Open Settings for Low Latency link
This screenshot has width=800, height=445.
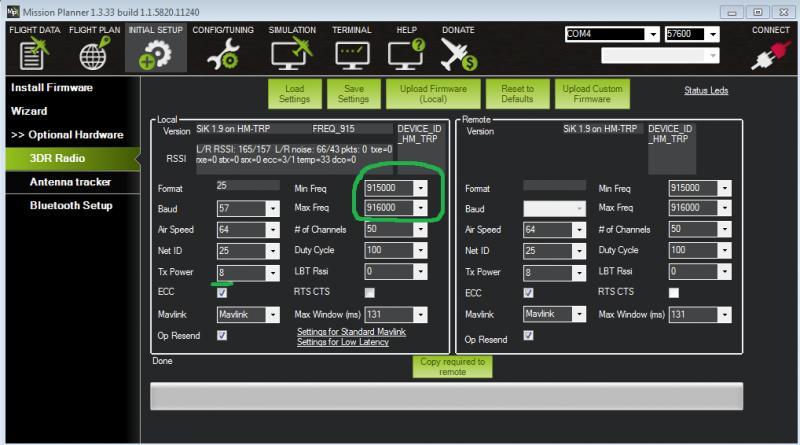click(x=344, y=342)
